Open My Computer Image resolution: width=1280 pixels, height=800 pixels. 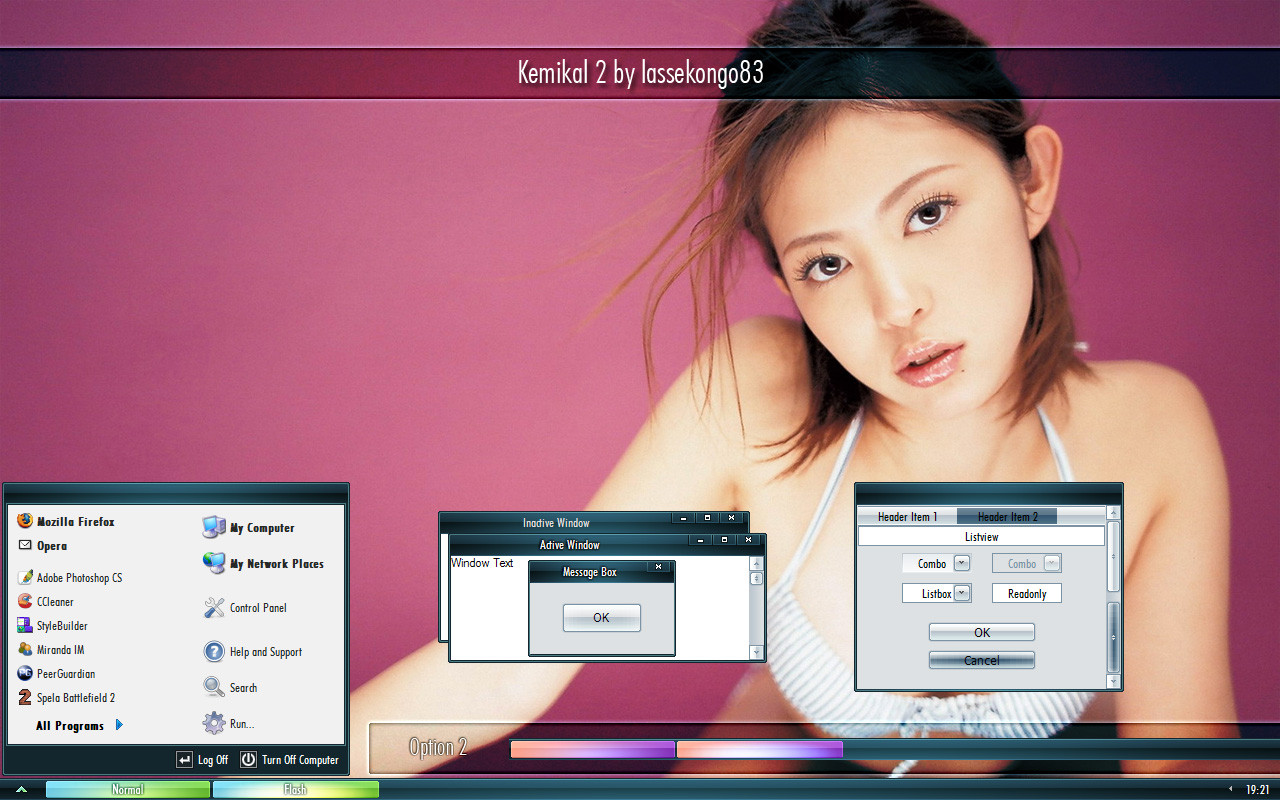248,527
